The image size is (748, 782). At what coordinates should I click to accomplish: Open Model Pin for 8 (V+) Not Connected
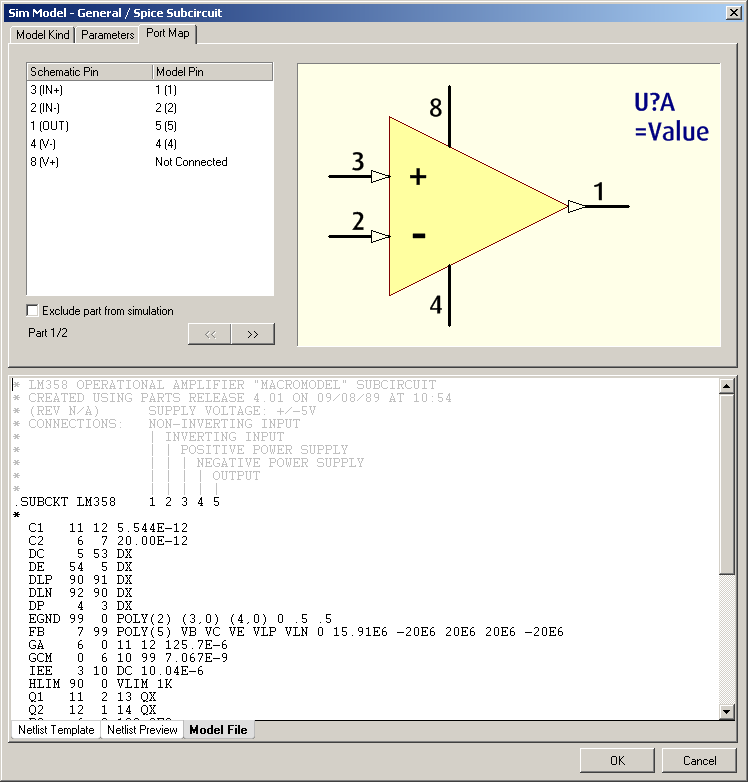point(191,162)
